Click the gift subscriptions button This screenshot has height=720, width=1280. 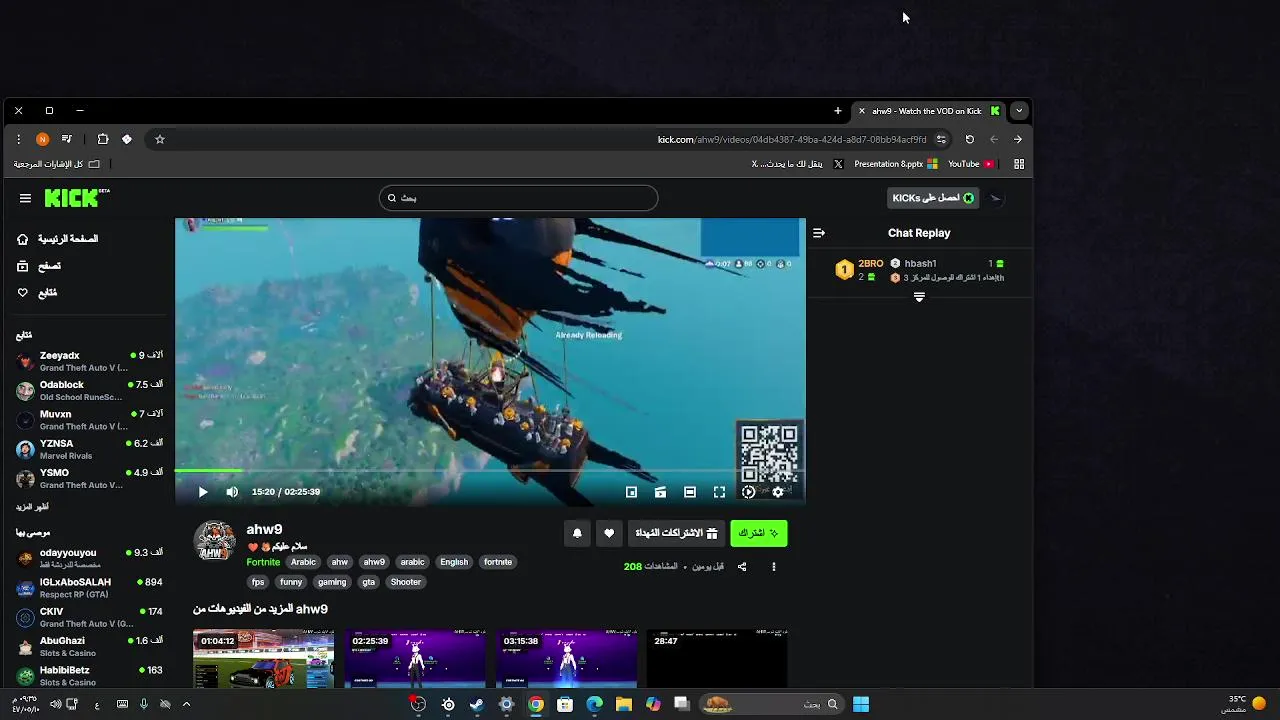(676, 533)
